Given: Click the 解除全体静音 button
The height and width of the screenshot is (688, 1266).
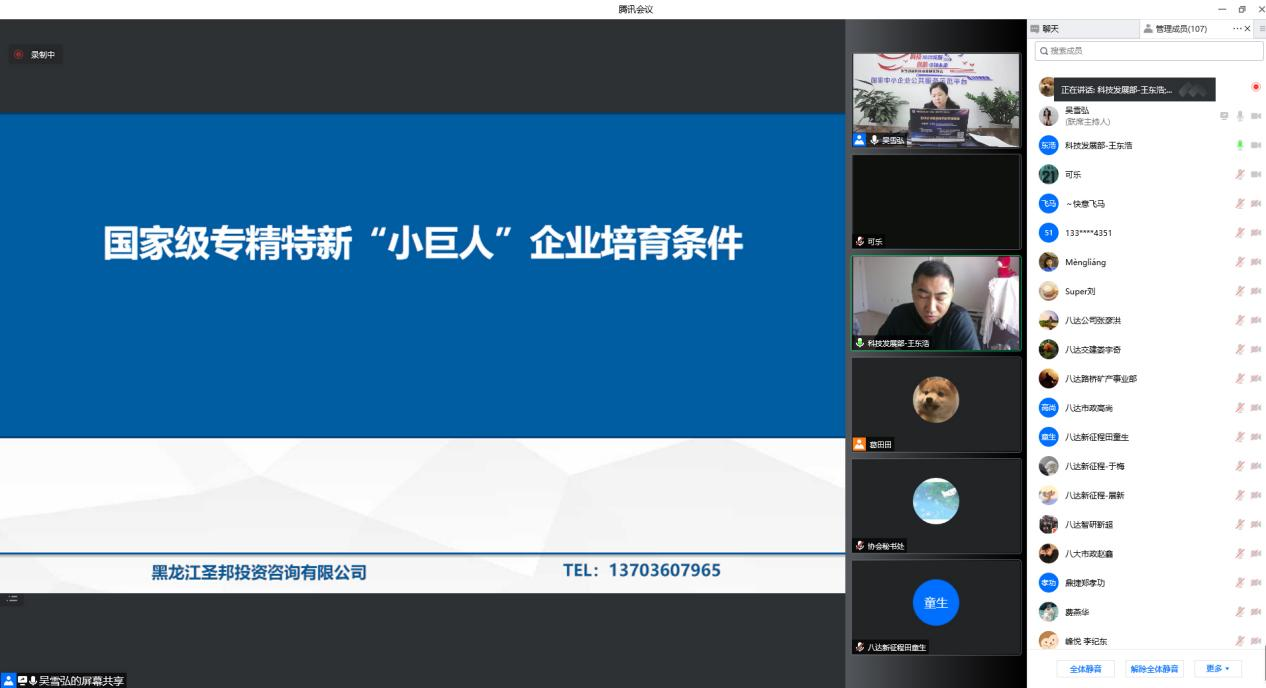Looking at the screenshot, I should click(1154, 668).
